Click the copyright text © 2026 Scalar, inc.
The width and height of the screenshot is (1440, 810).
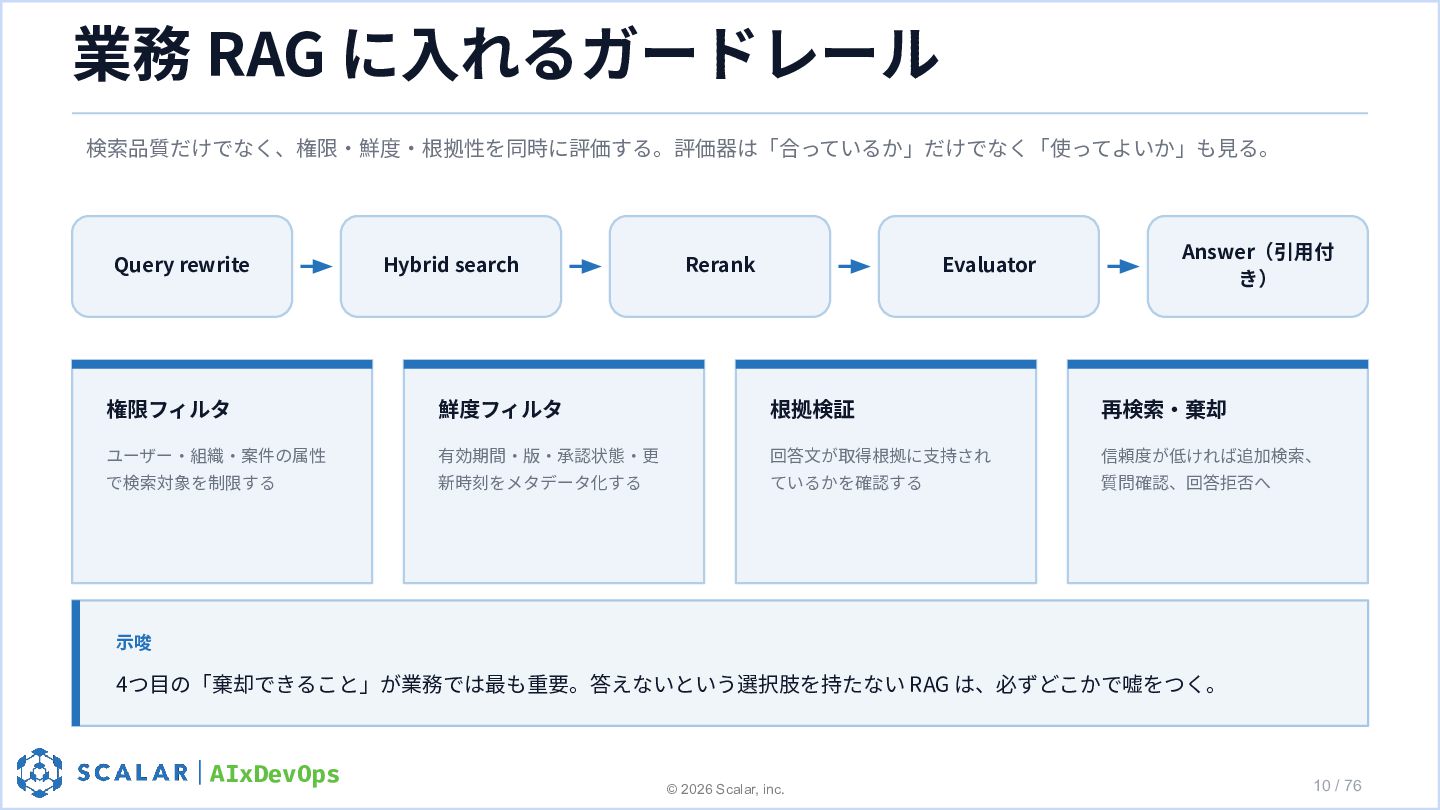(x=726, y=789)
